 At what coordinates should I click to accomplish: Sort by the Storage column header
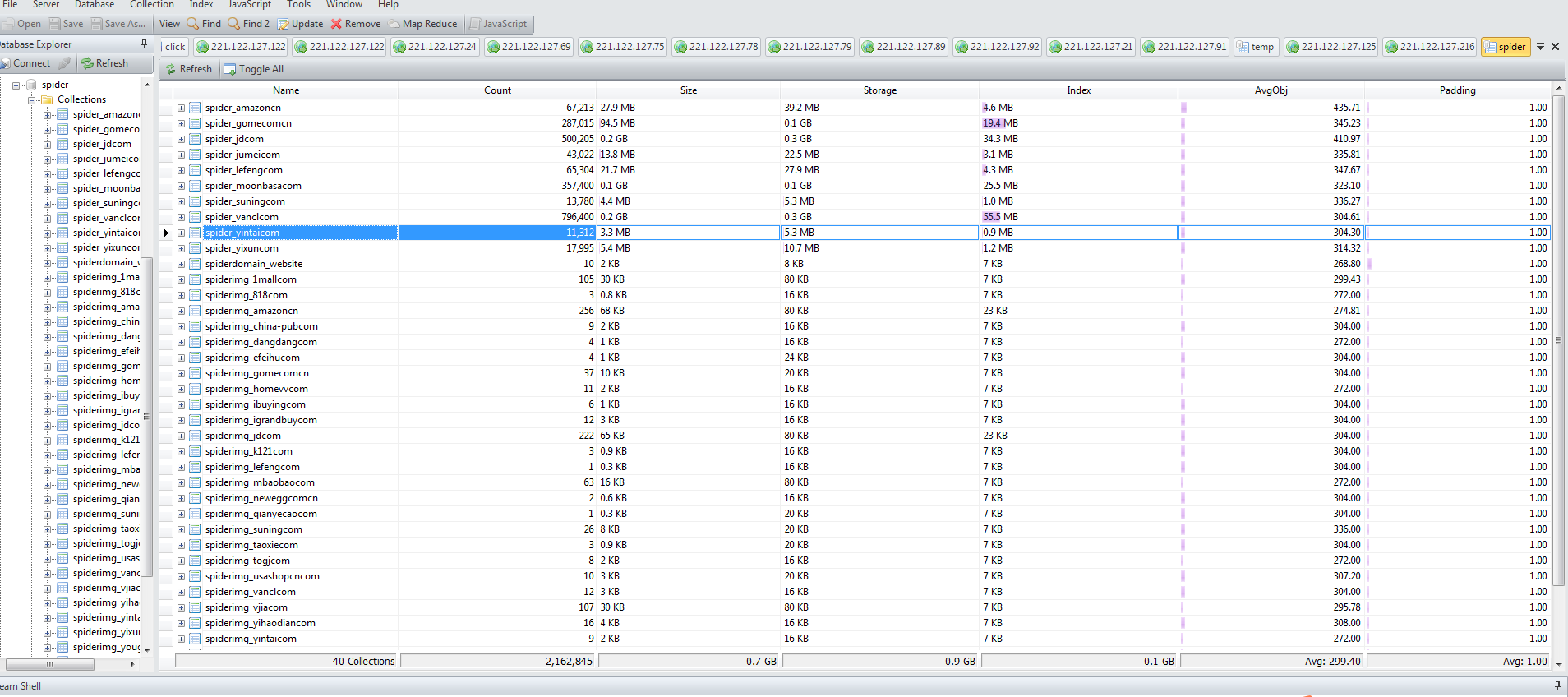pos(879,90)
